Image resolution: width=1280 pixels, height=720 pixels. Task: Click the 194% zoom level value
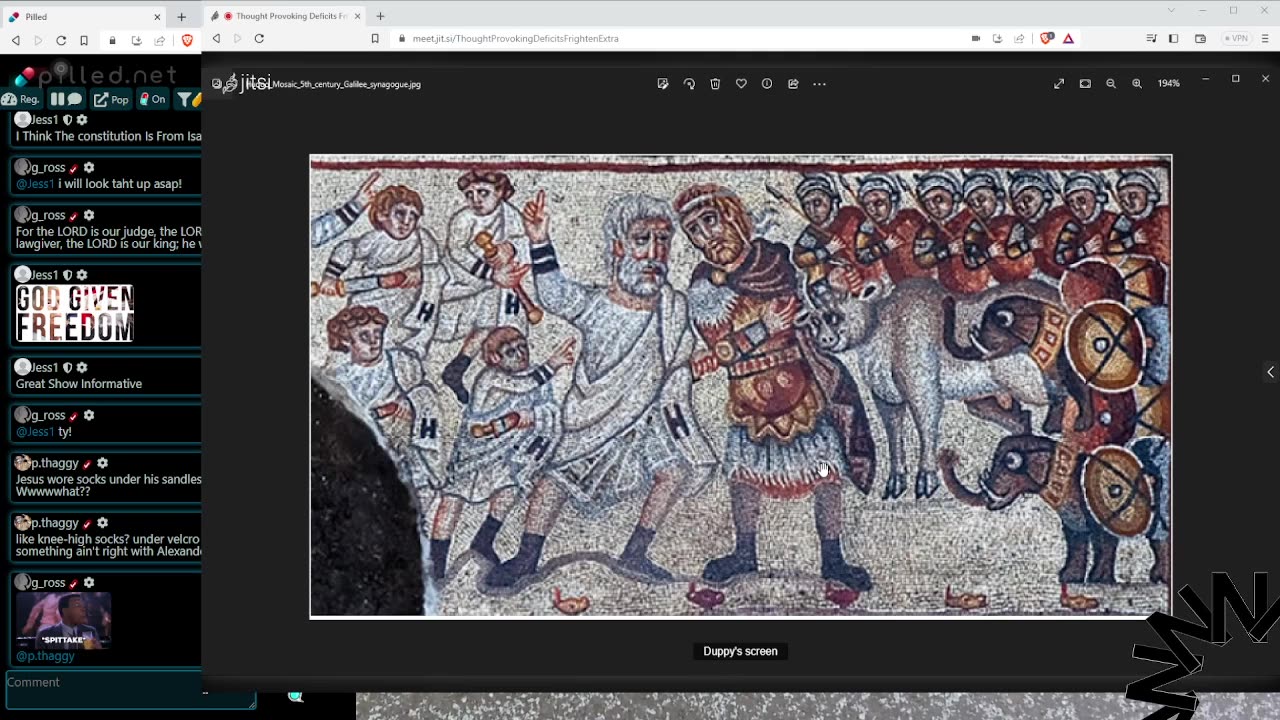coord(1169,84)
